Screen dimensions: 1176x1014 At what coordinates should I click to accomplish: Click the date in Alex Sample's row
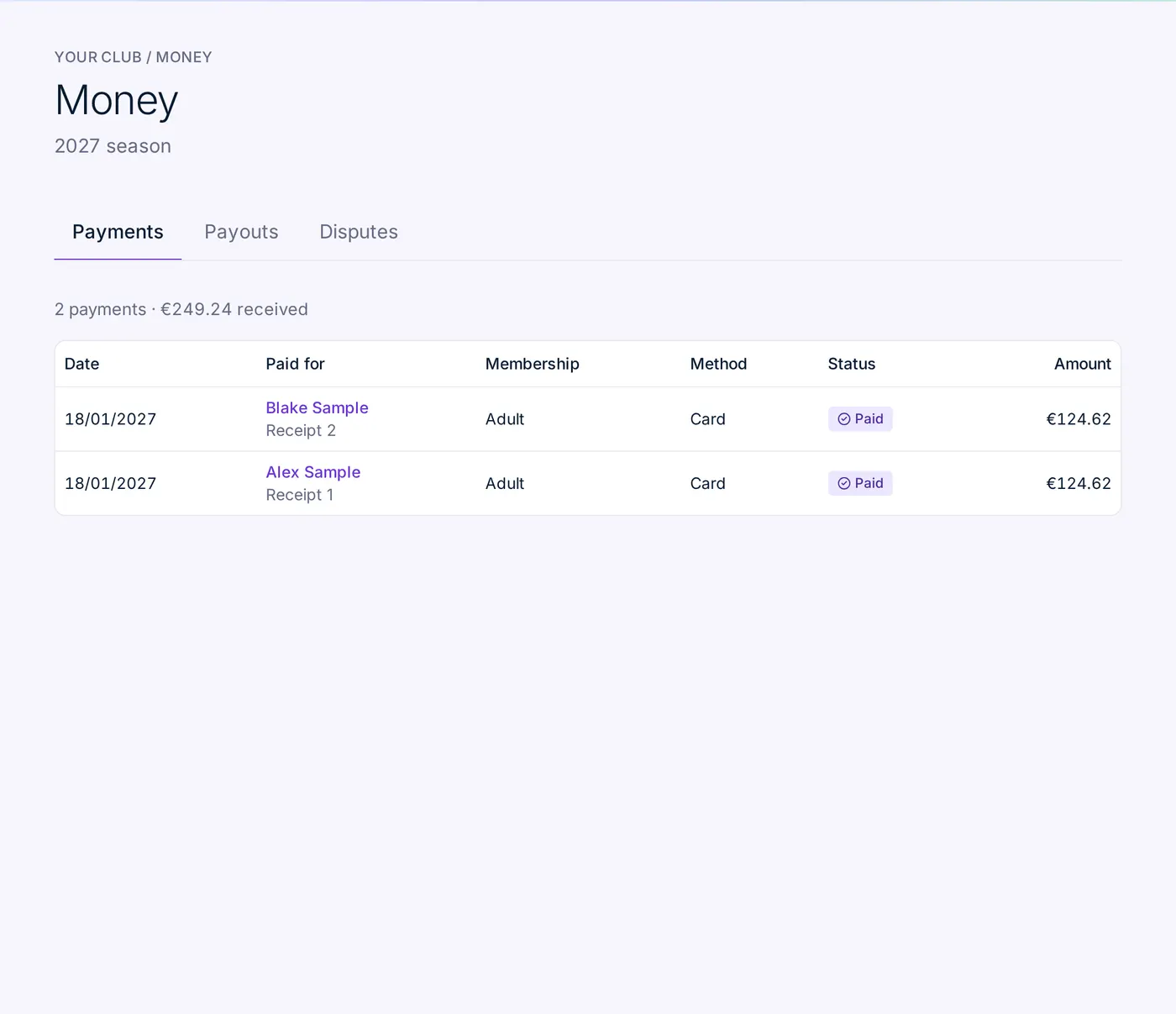point(110,483)
